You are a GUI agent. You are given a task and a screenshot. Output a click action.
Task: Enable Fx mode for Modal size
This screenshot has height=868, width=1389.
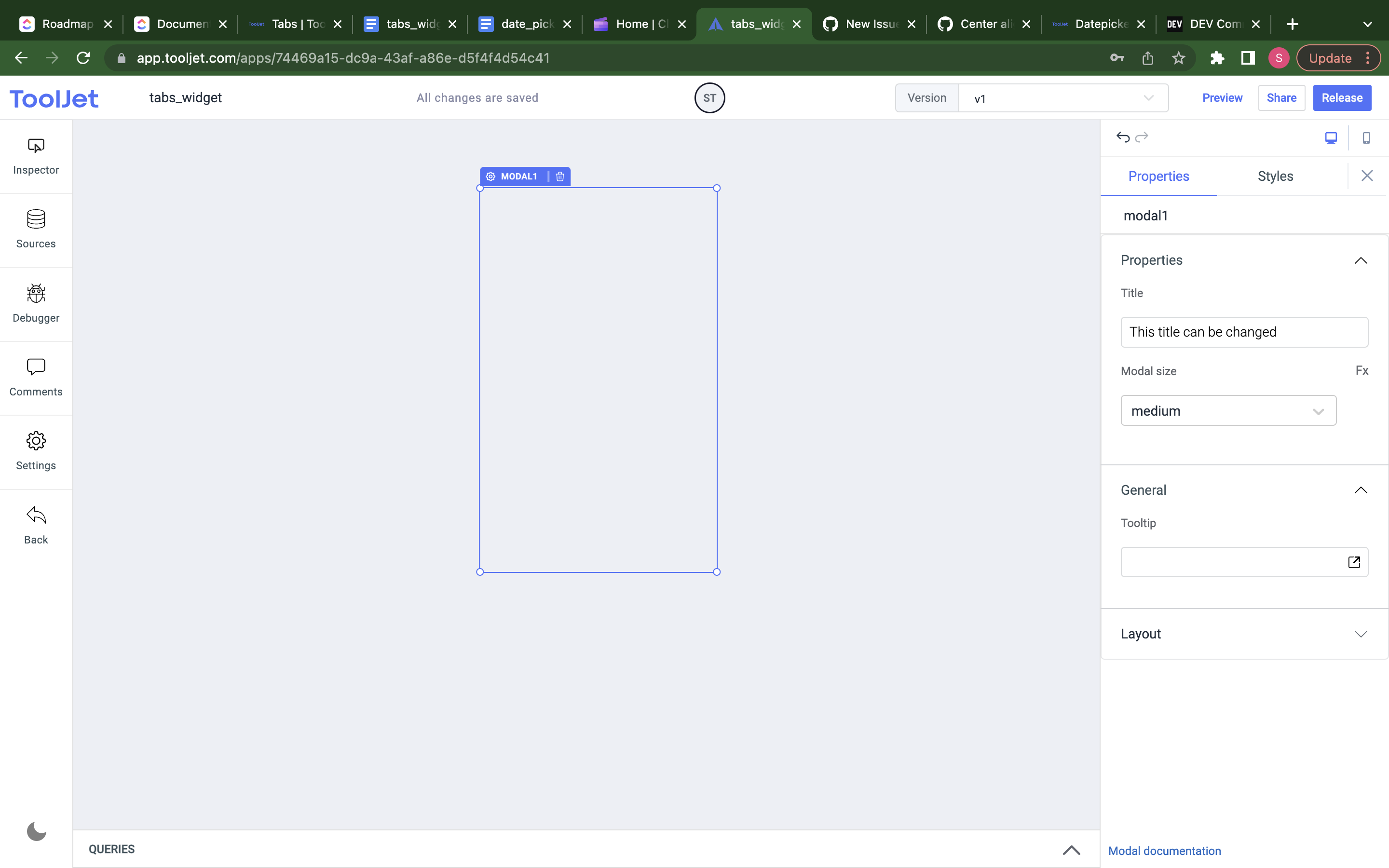click(1362, 371)
